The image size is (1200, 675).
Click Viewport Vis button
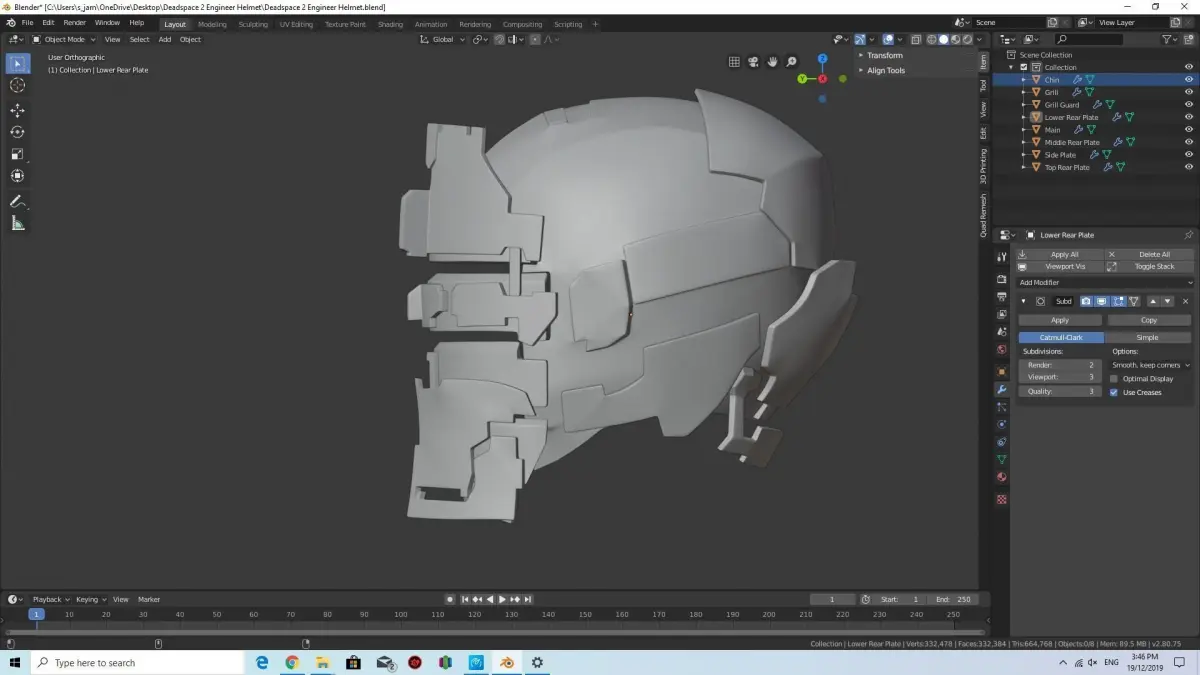(1060, 267)
